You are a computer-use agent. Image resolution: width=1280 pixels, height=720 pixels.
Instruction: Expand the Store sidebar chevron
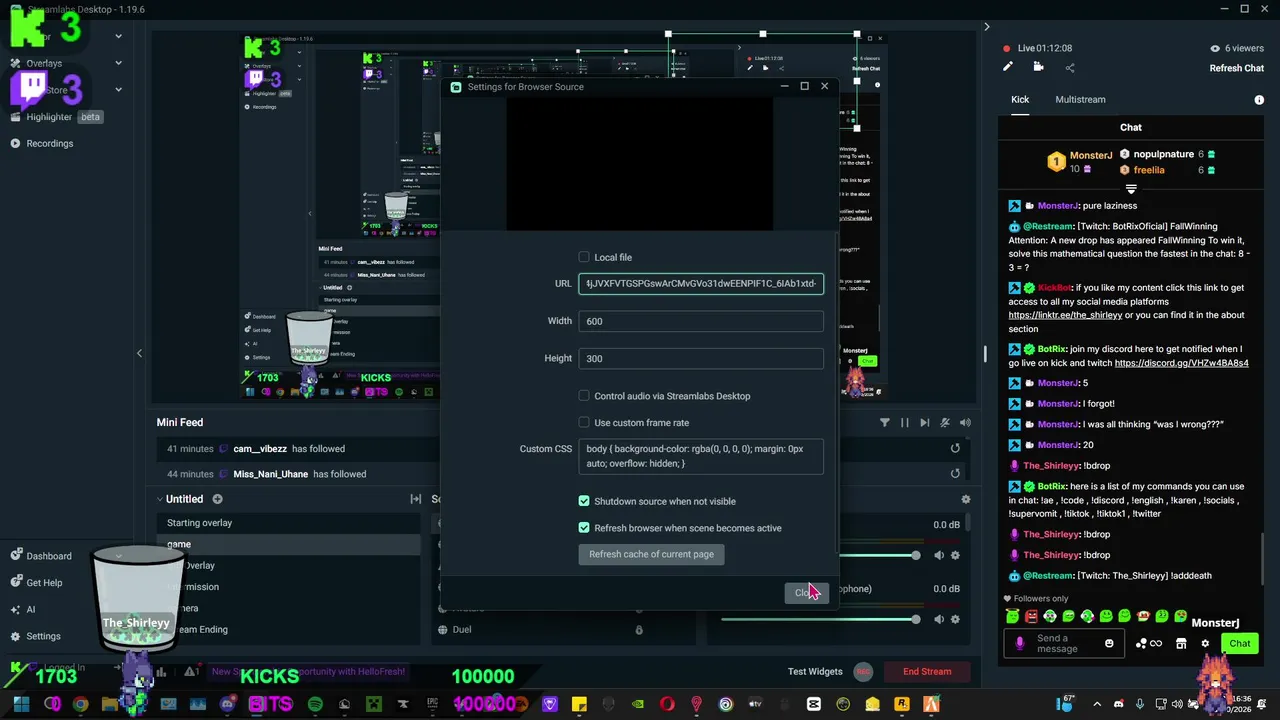click(x=118, y=90)
